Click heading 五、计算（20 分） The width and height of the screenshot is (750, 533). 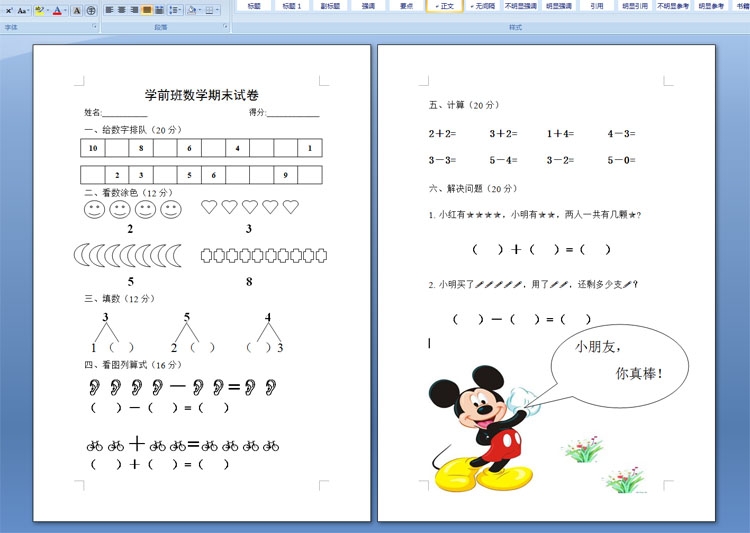tap(464, 105)
